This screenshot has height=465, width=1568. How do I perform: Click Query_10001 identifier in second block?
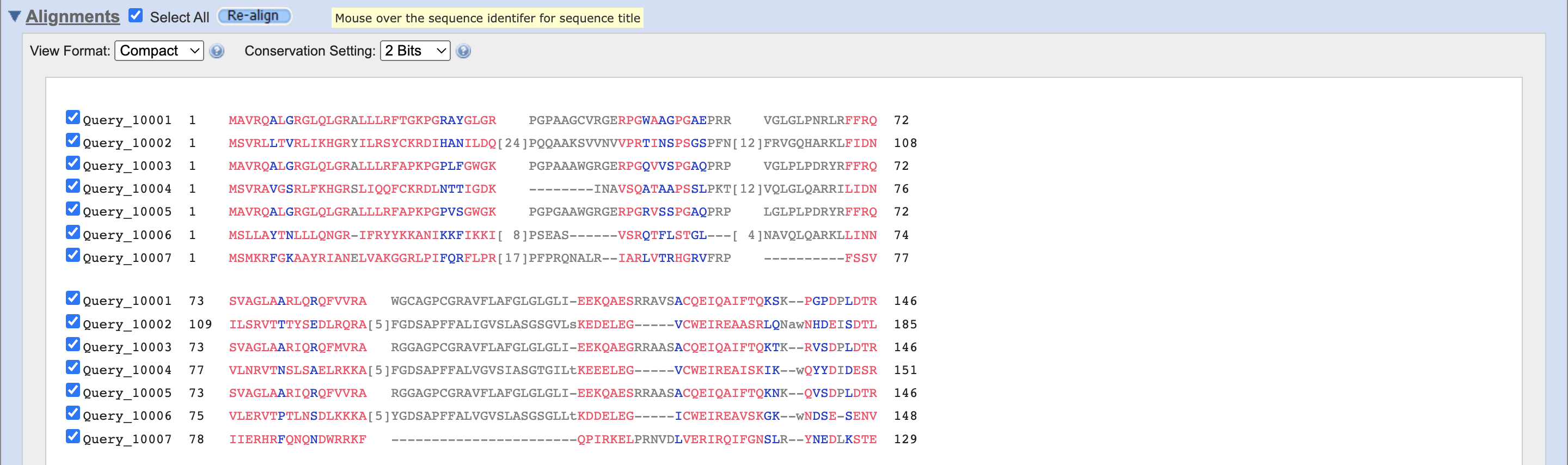tap(127, 301)
